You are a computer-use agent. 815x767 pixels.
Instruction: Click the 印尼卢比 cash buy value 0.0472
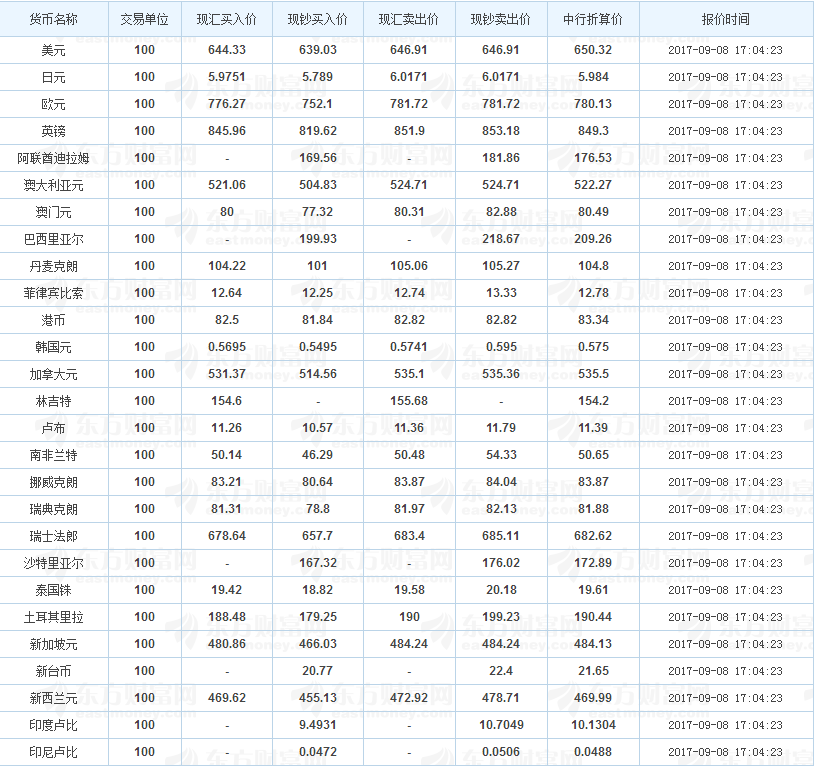[318, 752]
